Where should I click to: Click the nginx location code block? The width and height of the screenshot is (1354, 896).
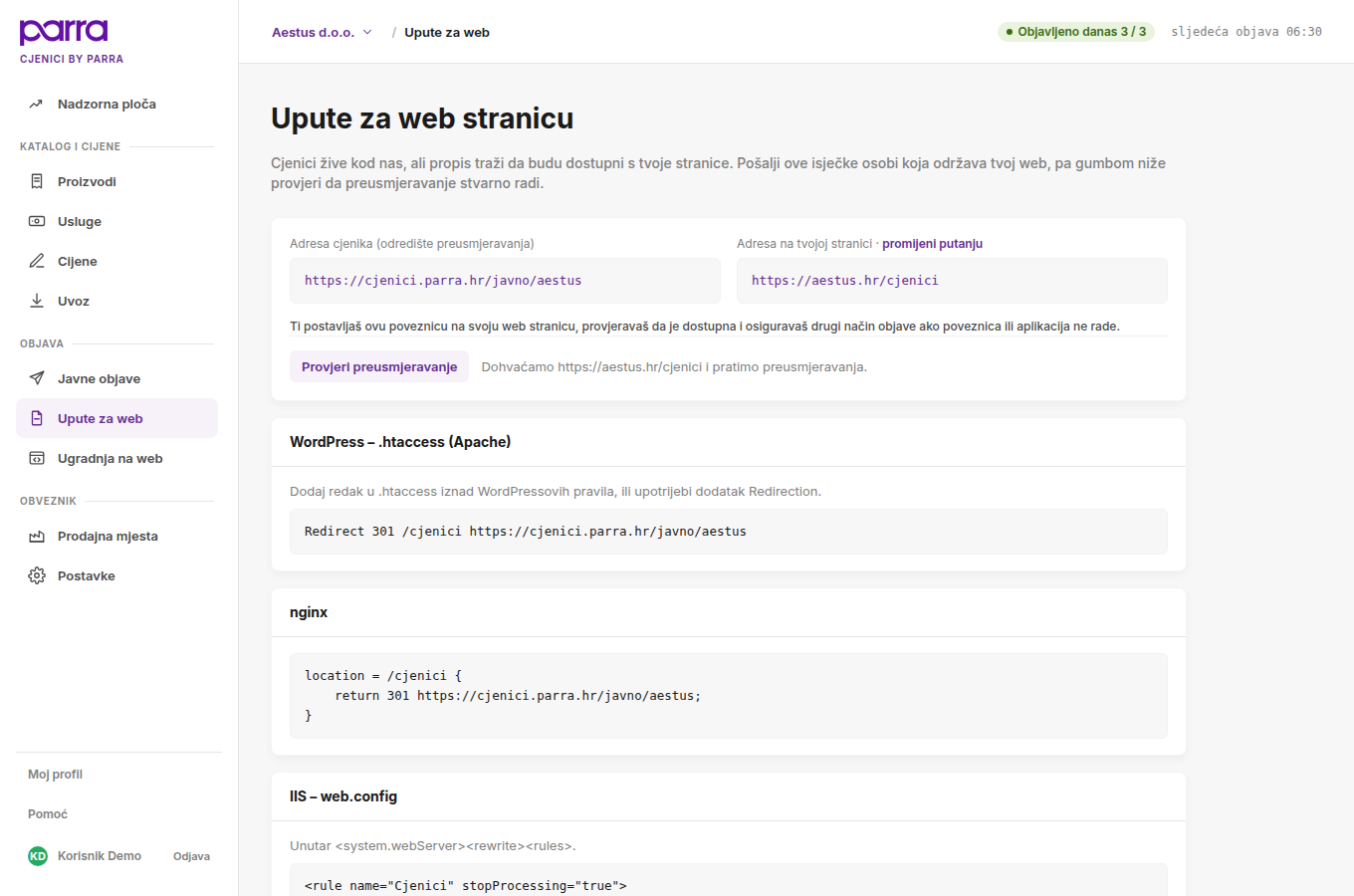pos(729,696)
